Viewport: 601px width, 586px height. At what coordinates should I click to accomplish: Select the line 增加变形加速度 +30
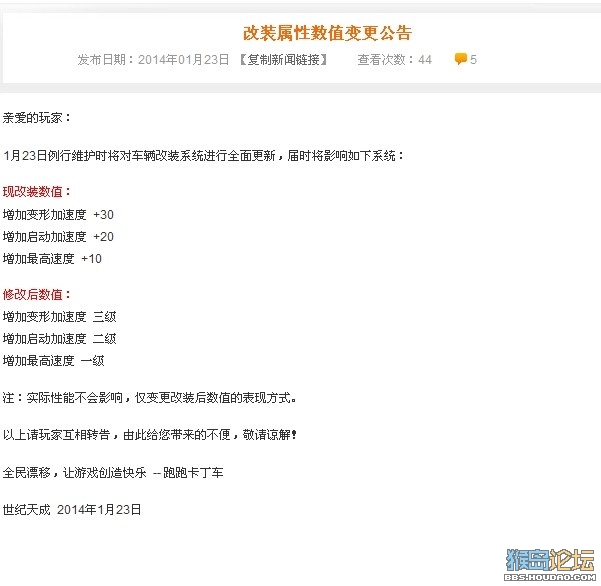(x=58, y=215)
